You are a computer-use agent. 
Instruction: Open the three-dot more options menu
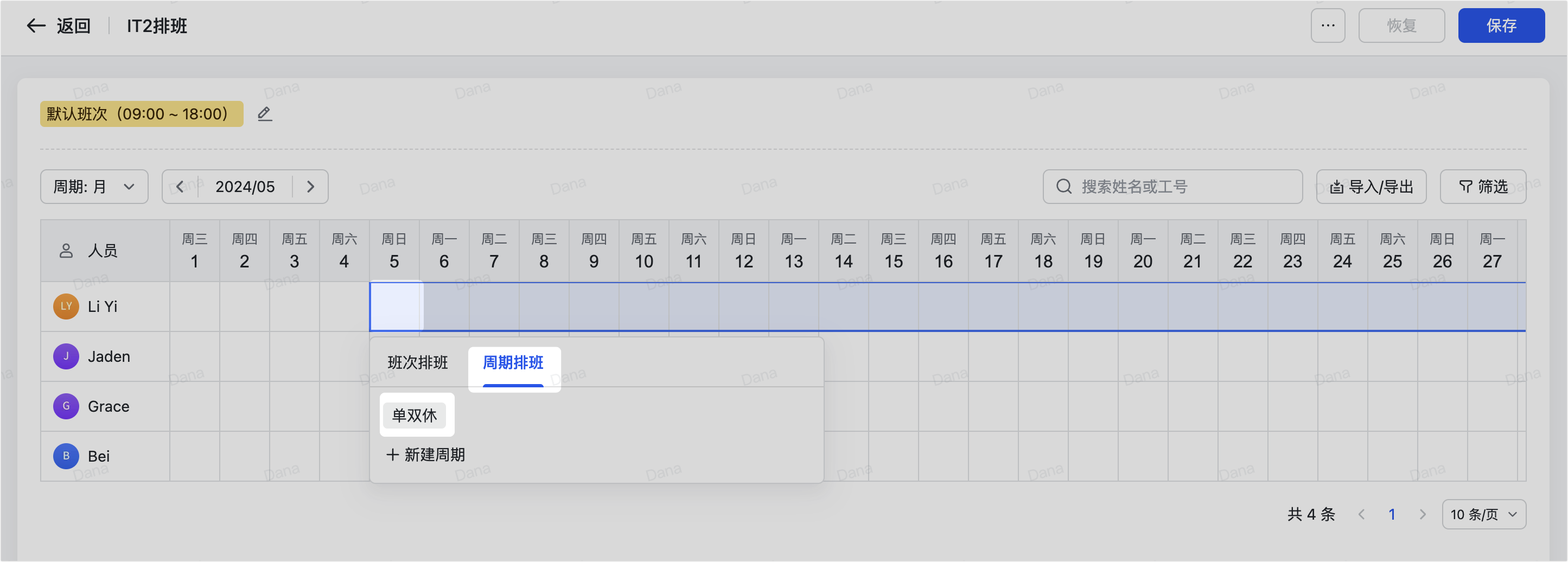(1328, 25)
